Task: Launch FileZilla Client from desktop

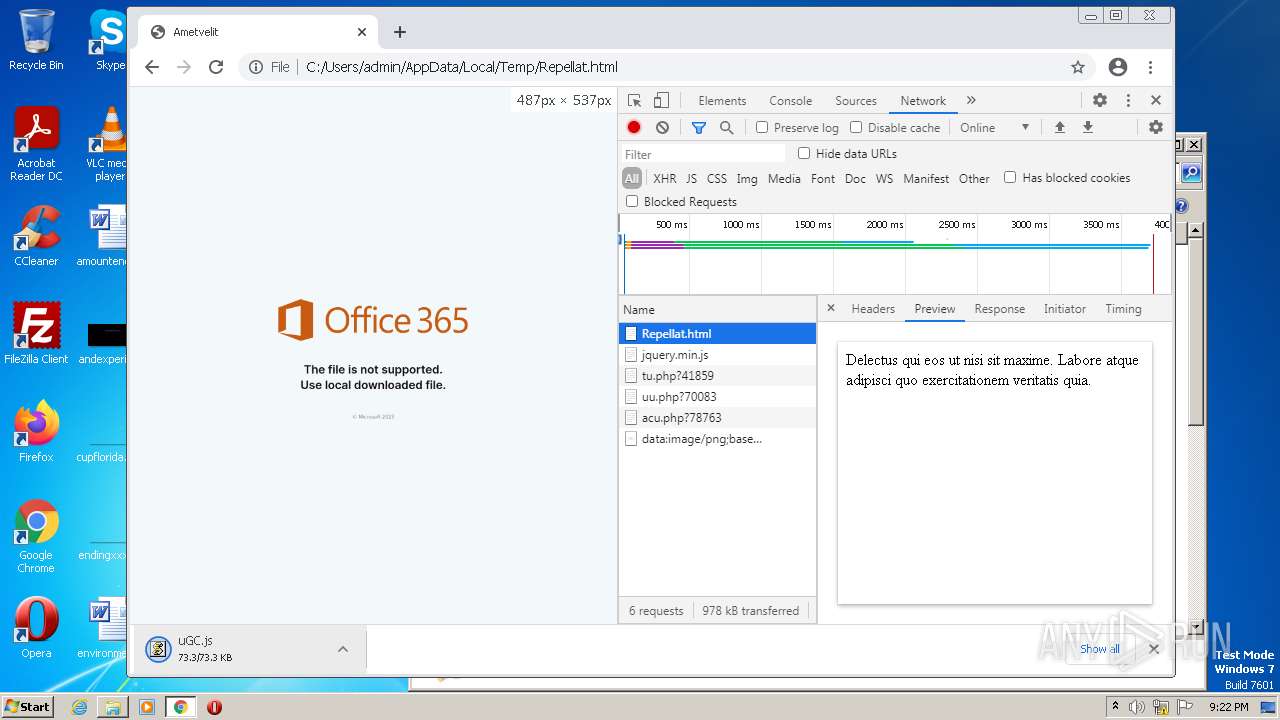Action: click(36, 334)
